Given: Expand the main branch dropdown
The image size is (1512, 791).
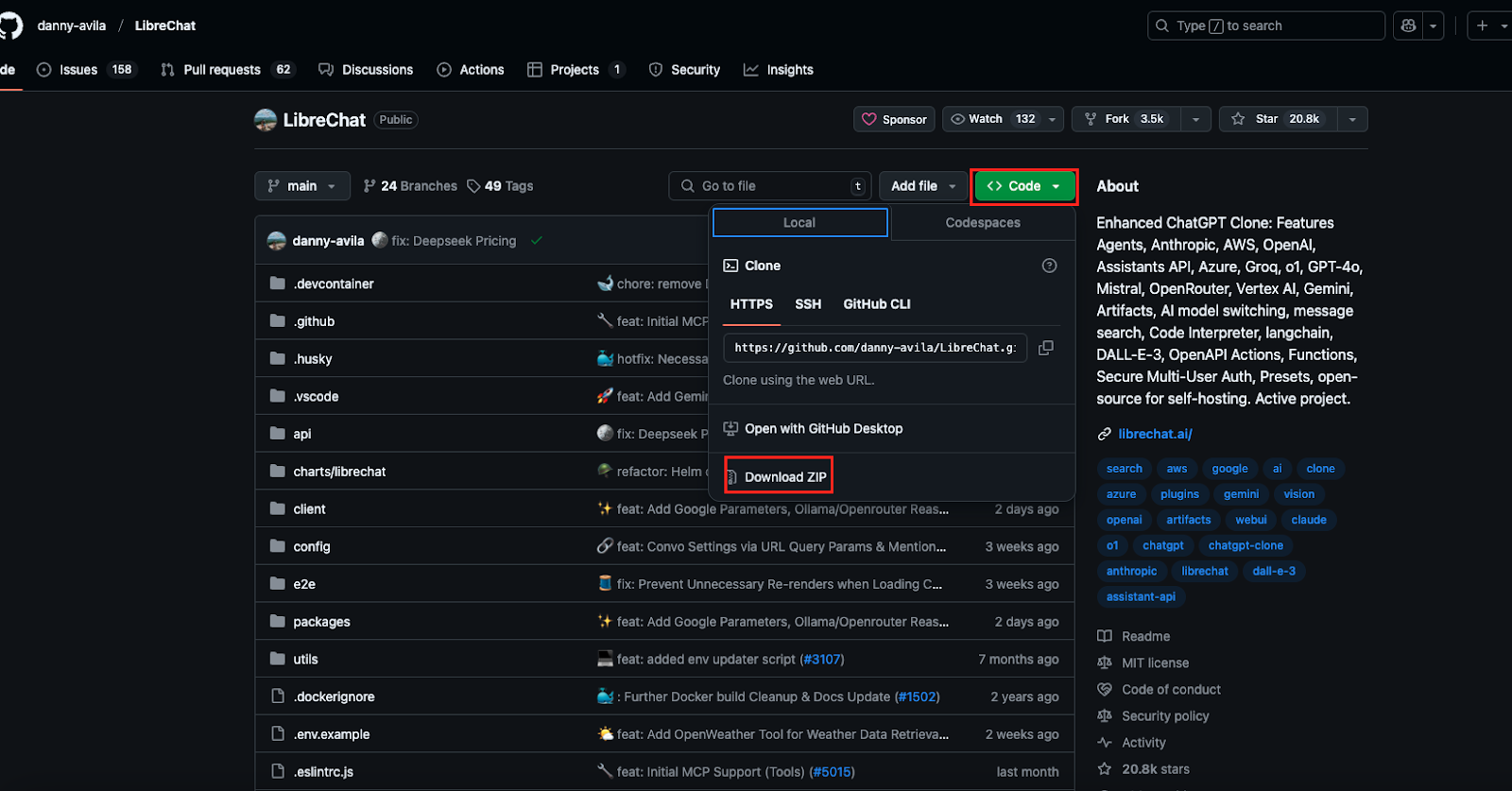Looking at the screenshot, I should 302,186.
